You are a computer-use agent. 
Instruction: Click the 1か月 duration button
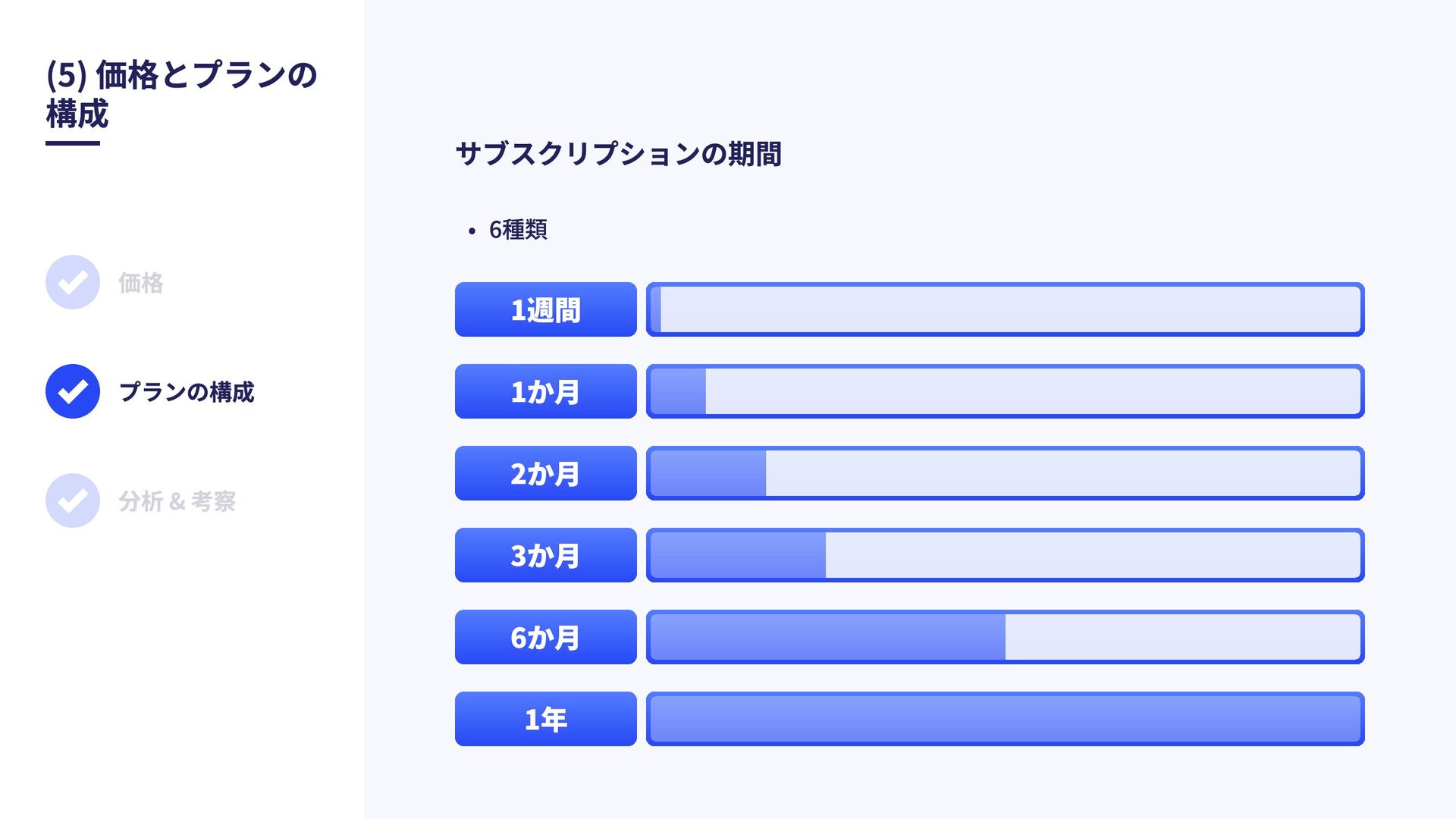[546, 391]
